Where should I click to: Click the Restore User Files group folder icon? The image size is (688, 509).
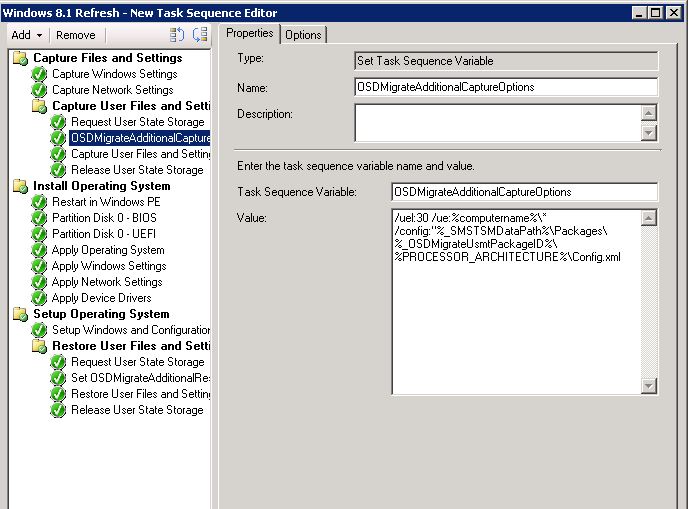click(39, 346)
